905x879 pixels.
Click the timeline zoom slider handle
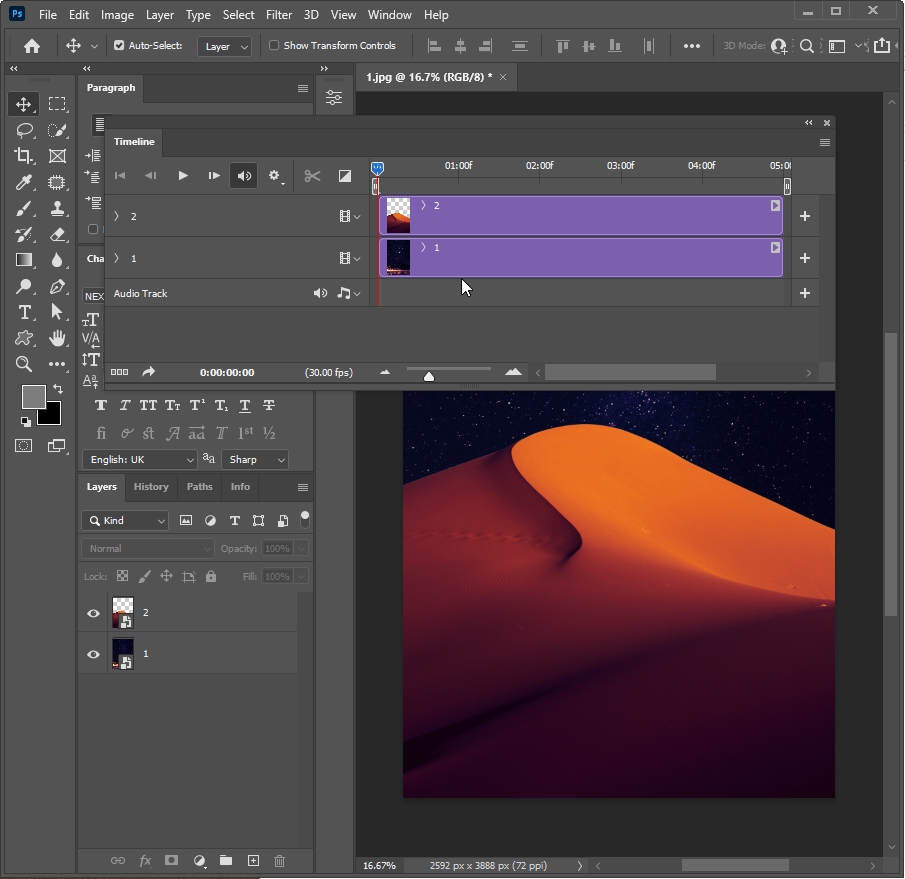point(429,376)
